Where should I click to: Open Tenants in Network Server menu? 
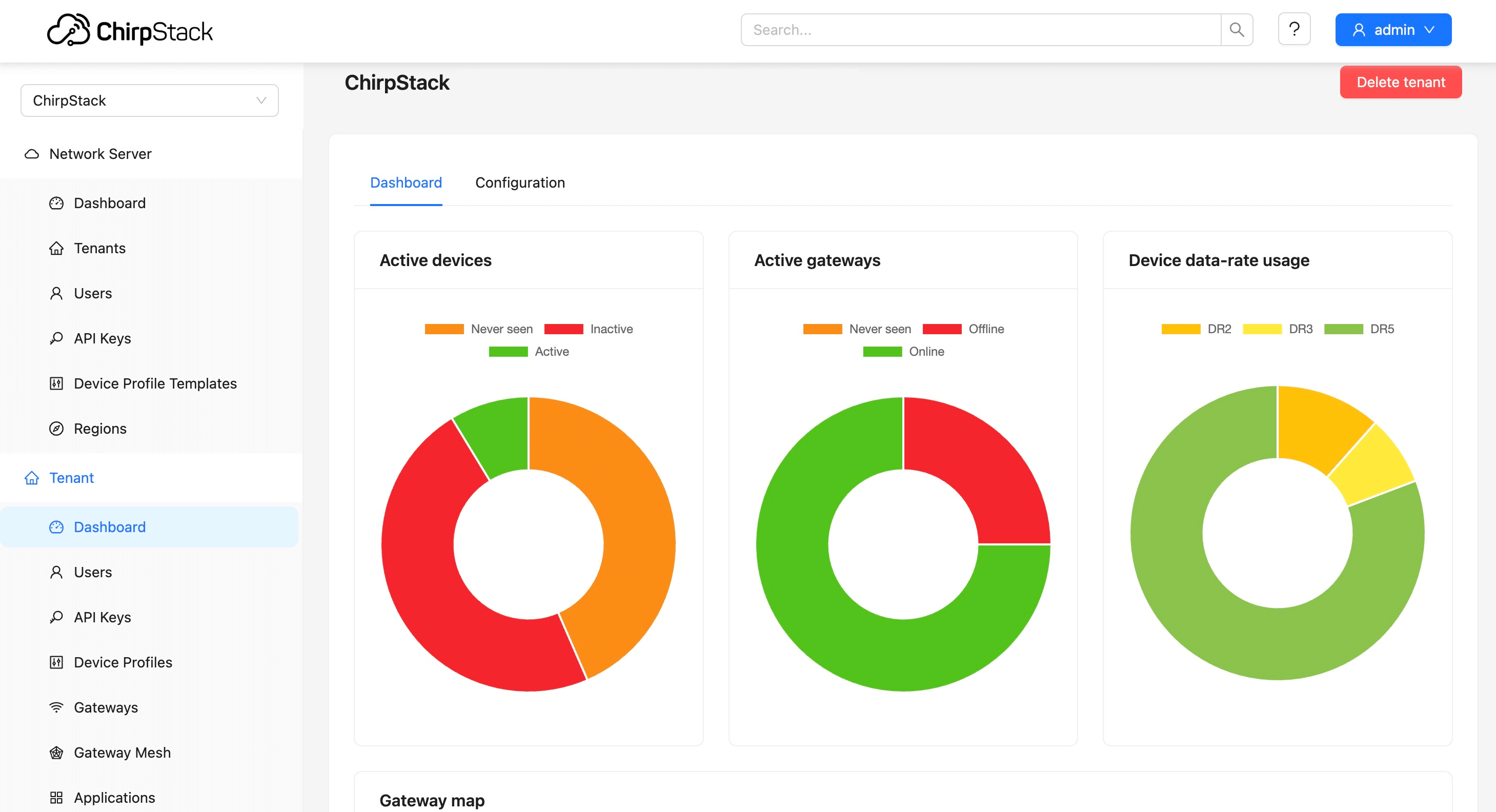click(x=99, y=248)
